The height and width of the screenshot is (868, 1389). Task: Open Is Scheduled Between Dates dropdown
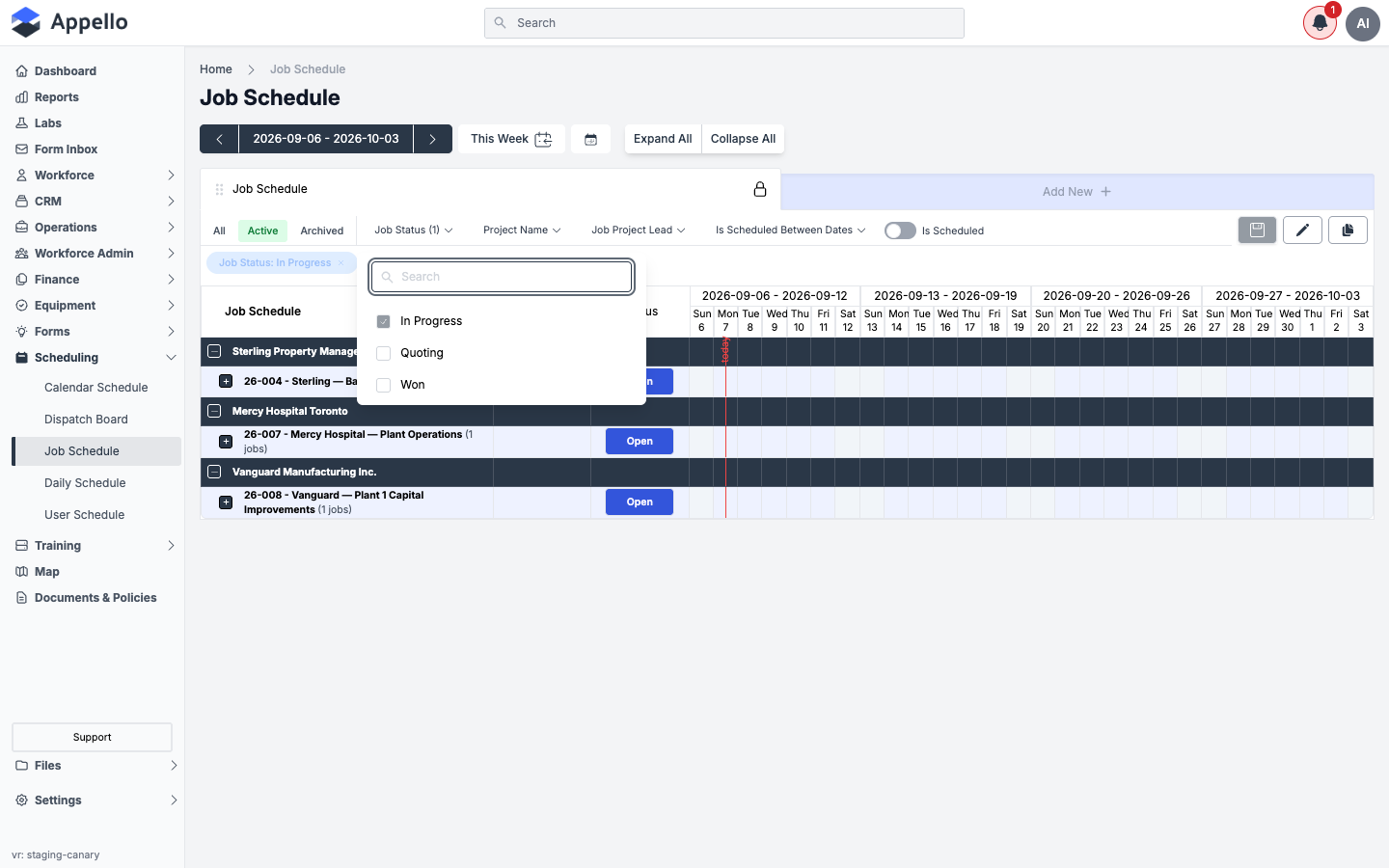coord(791,231)
